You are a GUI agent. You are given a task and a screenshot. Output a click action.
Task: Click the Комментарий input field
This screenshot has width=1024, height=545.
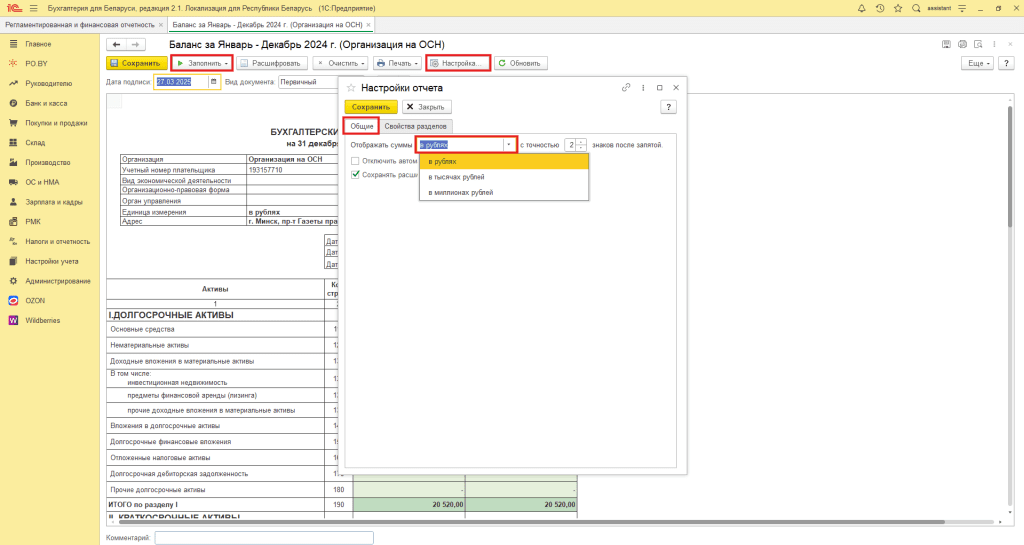(x=264, y=538)
